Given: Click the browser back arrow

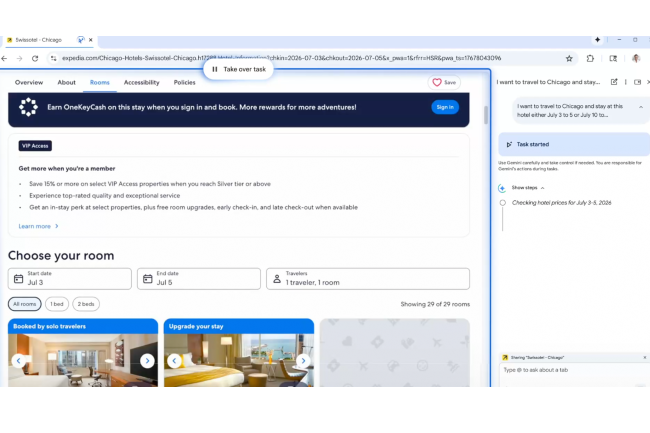Looking at the screenshot, I should pyautogui.click(x=8, y=58).
